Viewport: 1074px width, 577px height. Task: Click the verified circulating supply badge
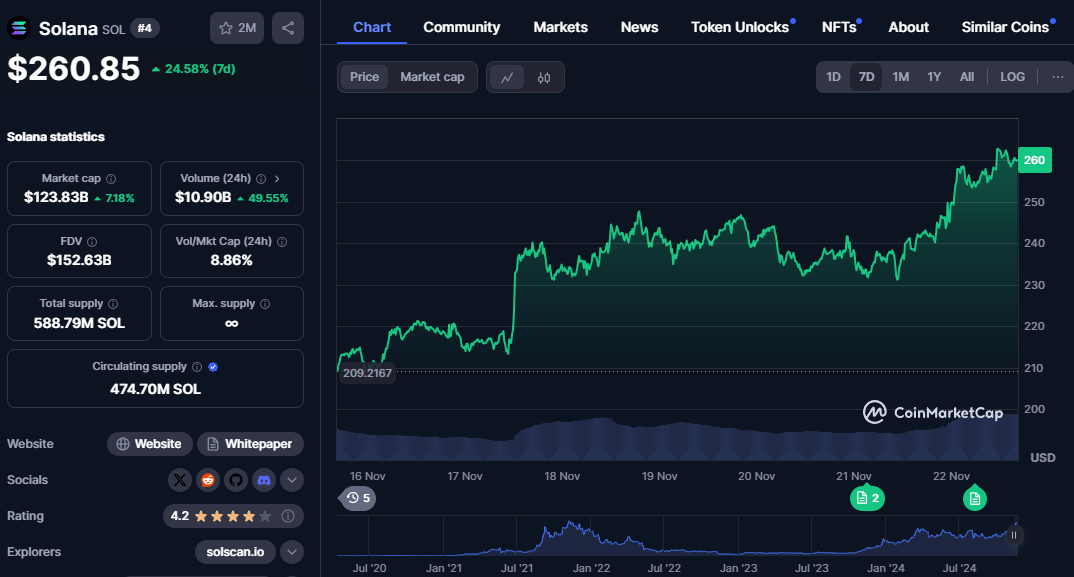(x=213, y=367)
